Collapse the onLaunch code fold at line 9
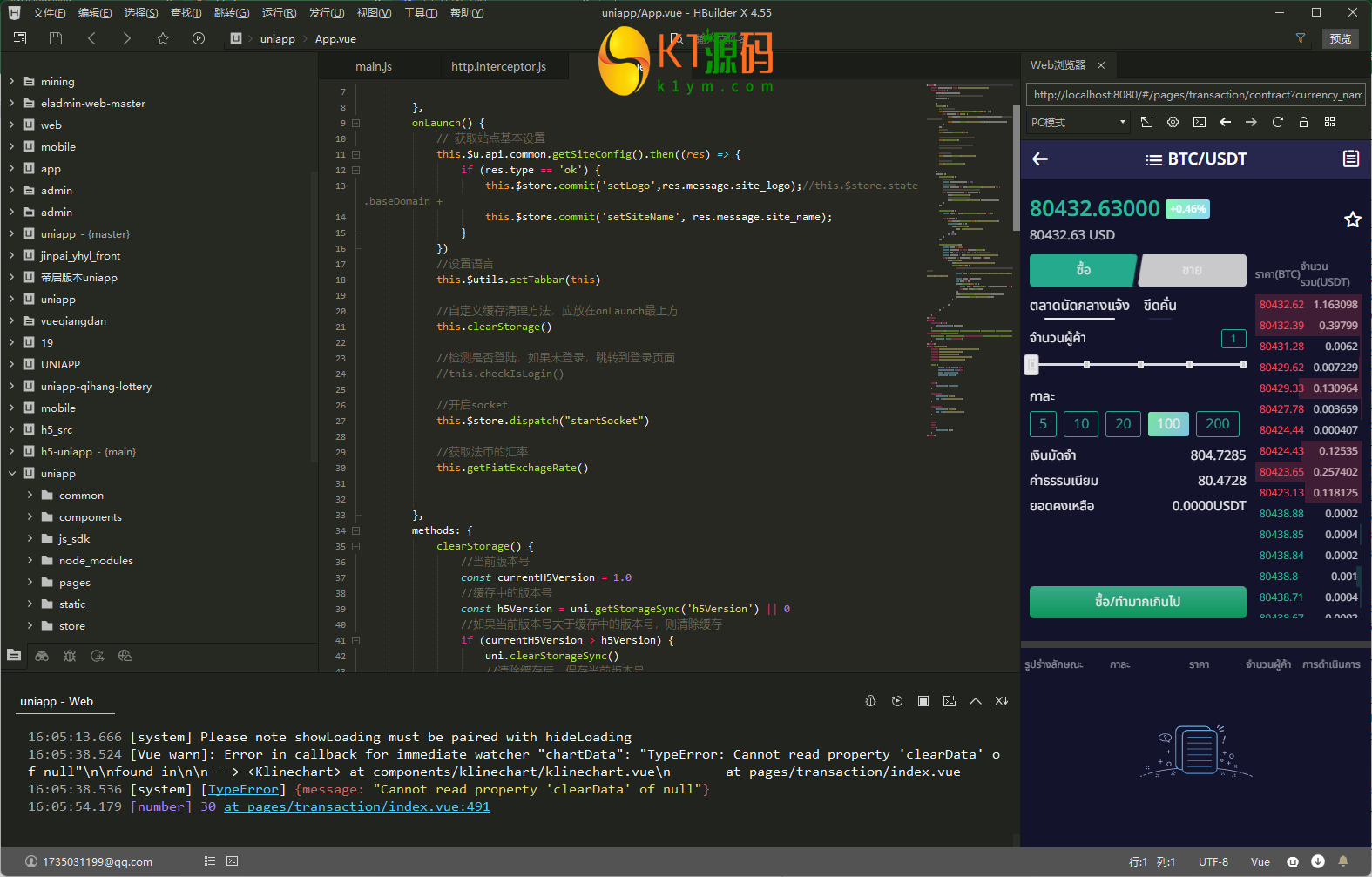This screenshot has height=877, width=1372. [355, 124]
